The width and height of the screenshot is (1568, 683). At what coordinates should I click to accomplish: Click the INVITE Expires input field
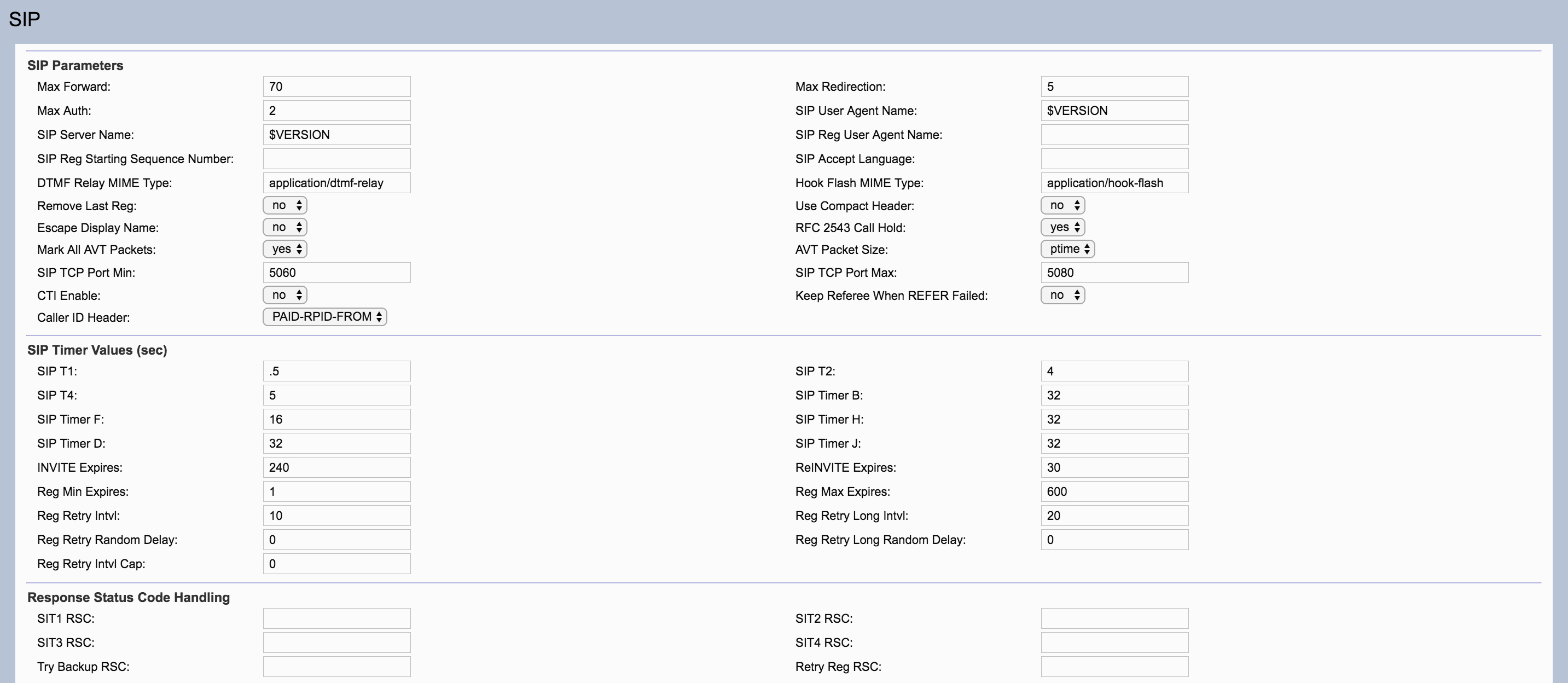click(x=336, y=467)
